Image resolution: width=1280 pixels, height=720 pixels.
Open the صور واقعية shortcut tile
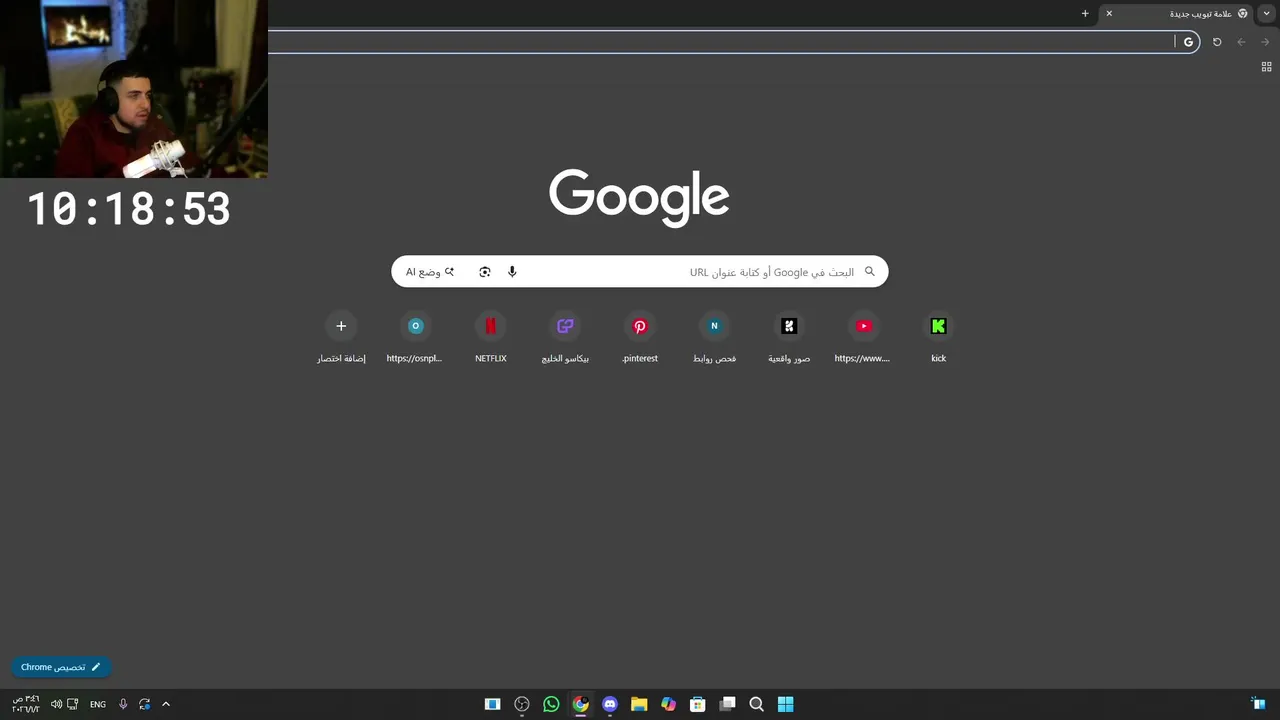[789, 339]
